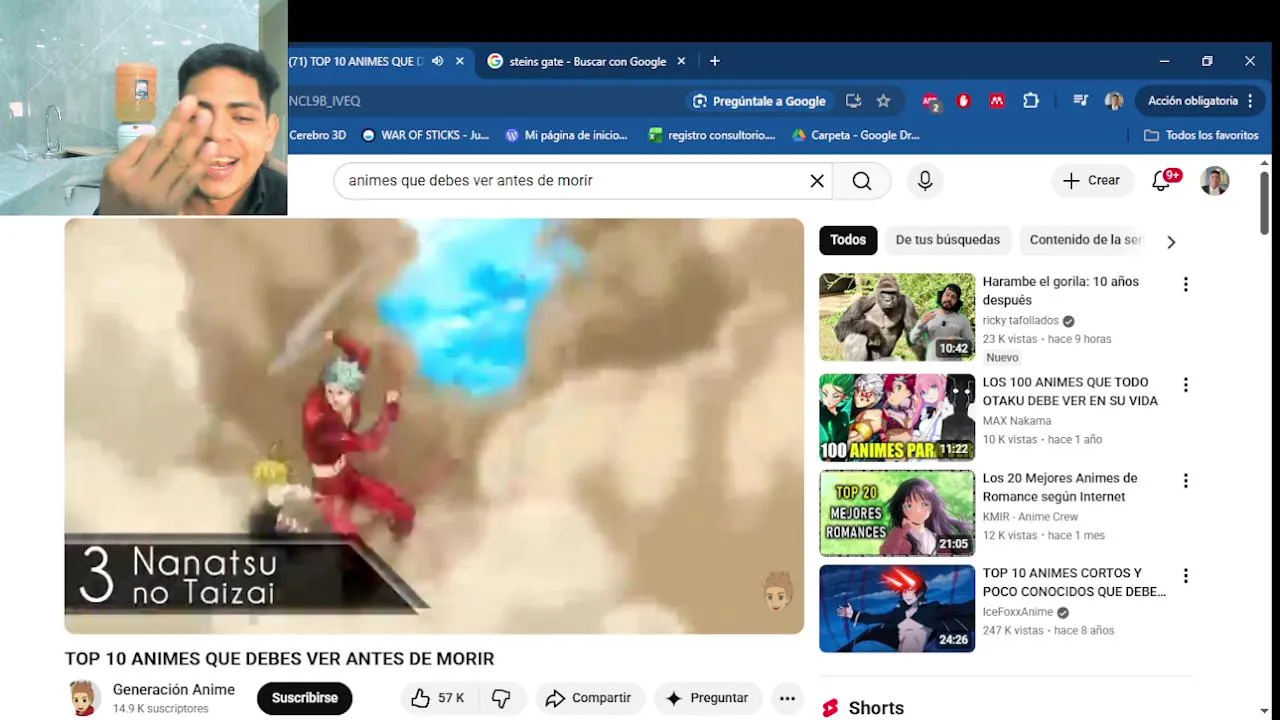Bookmark this page with the star icon
Screen dimensions: 1280x720
[x=883, y=101]
